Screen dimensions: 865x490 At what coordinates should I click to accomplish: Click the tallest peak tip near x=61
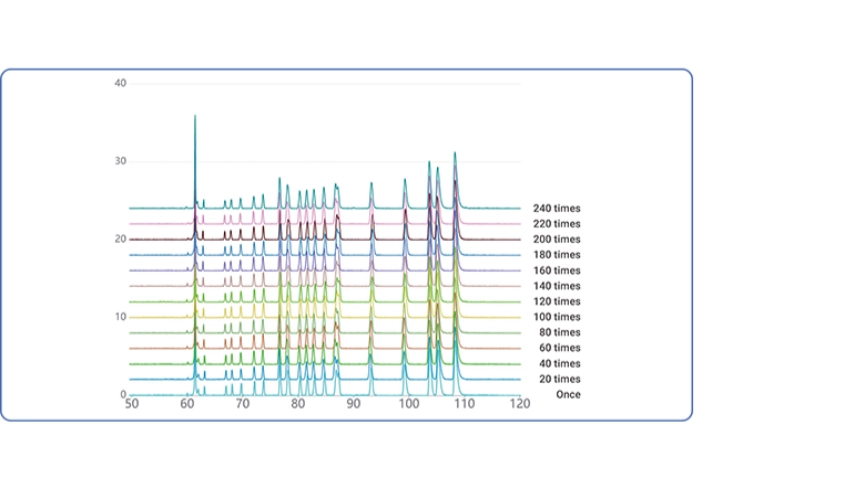point(195,117)
